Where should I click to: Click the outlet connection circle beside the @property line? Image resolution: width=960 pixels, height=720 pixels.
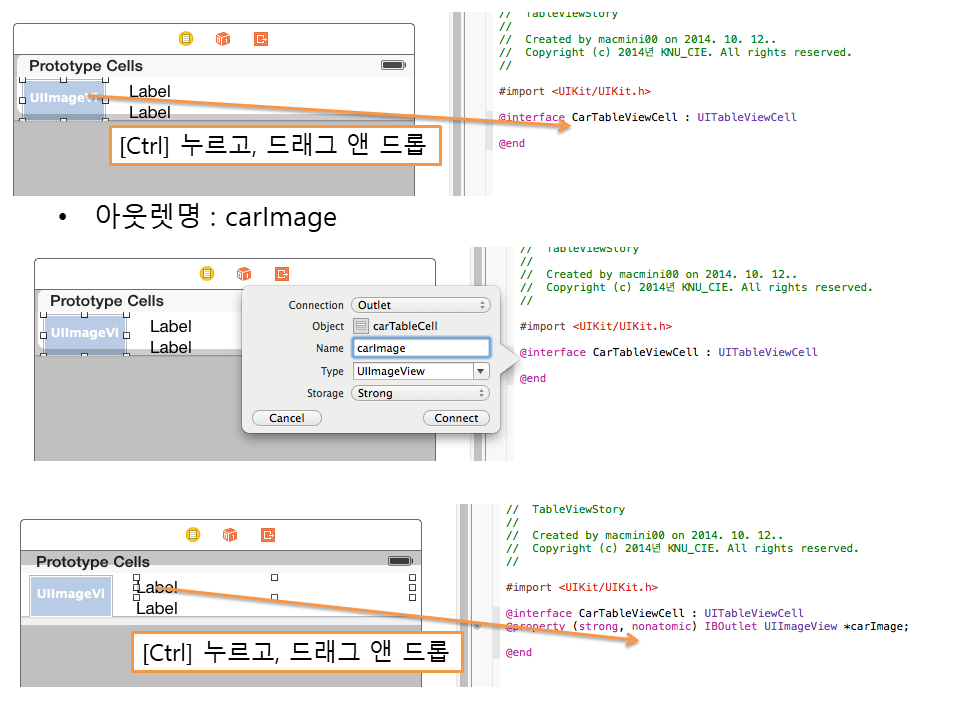pos(478,626)
